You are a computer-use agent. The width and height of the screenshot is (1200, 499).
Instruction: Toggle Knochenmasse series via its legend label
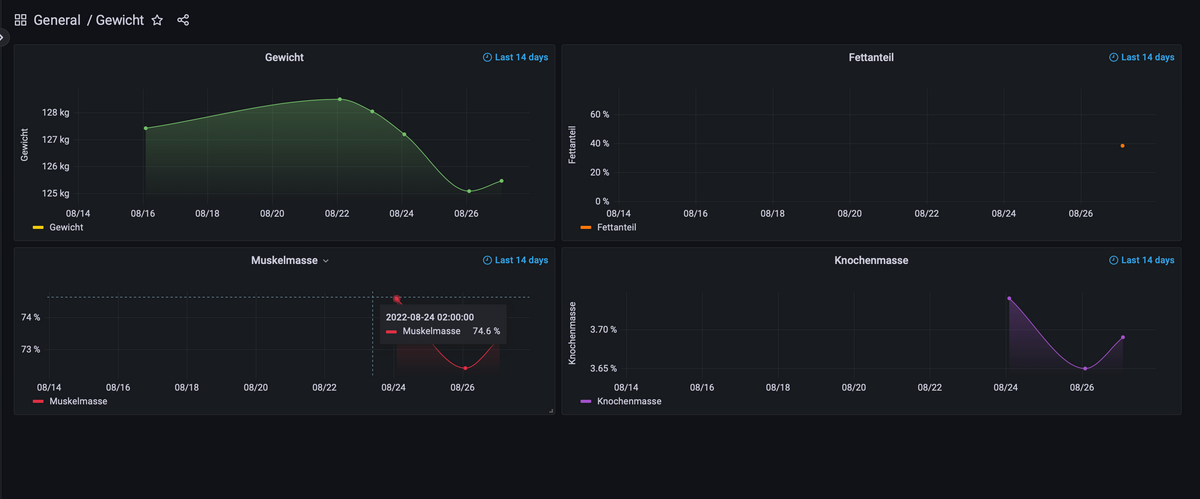click(629, 401)
